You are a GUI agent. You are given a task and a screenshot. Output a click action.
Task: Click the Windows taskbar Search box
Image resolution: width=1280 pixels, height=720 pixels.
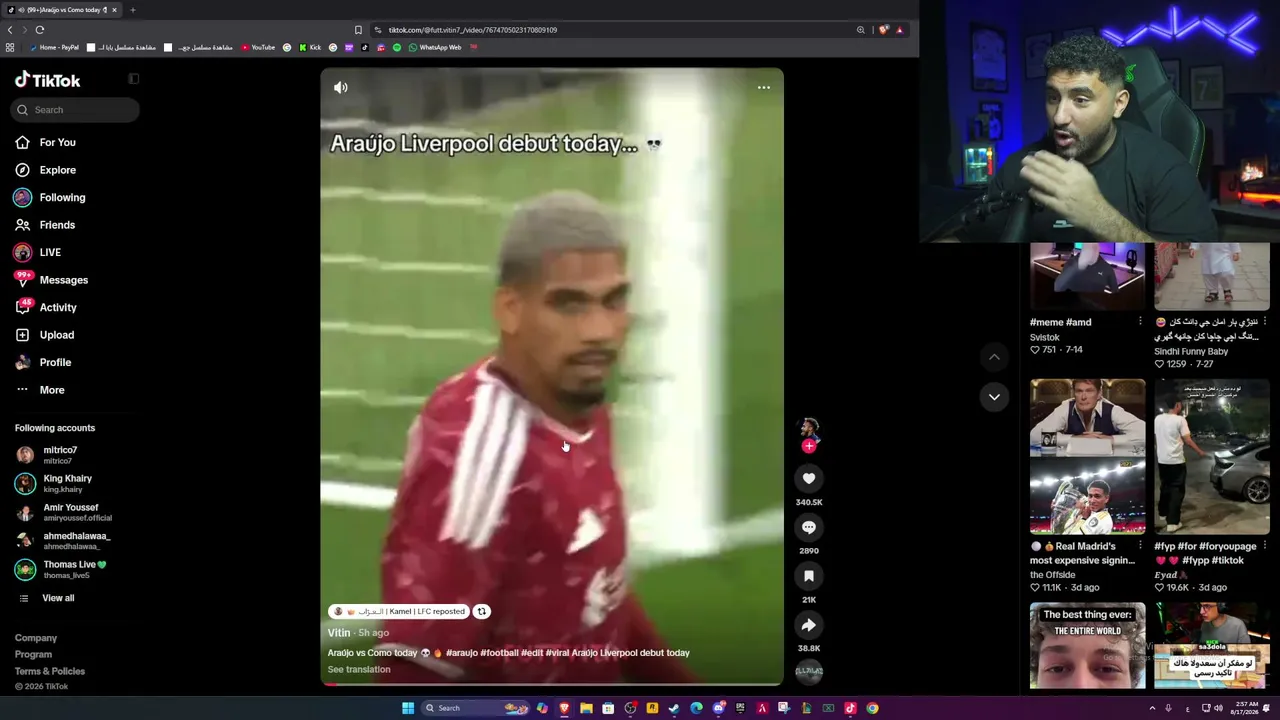[x=477, y=708]
